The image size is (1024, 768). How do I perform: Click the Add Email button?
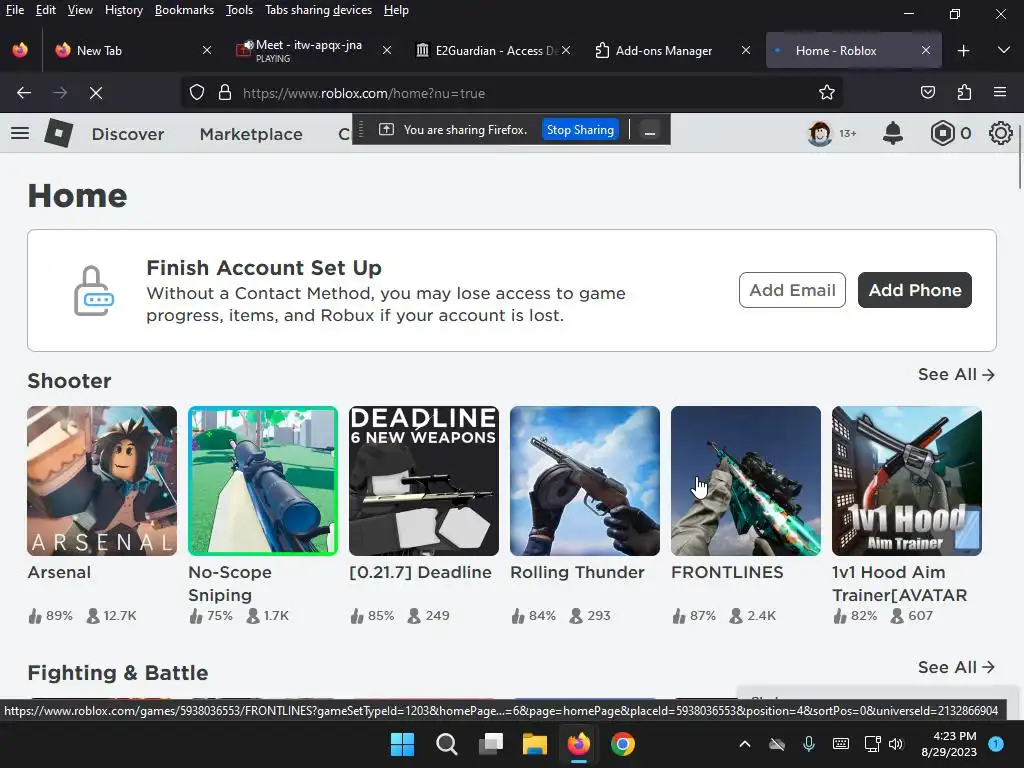pyautogui.click(x=792, y=290)
